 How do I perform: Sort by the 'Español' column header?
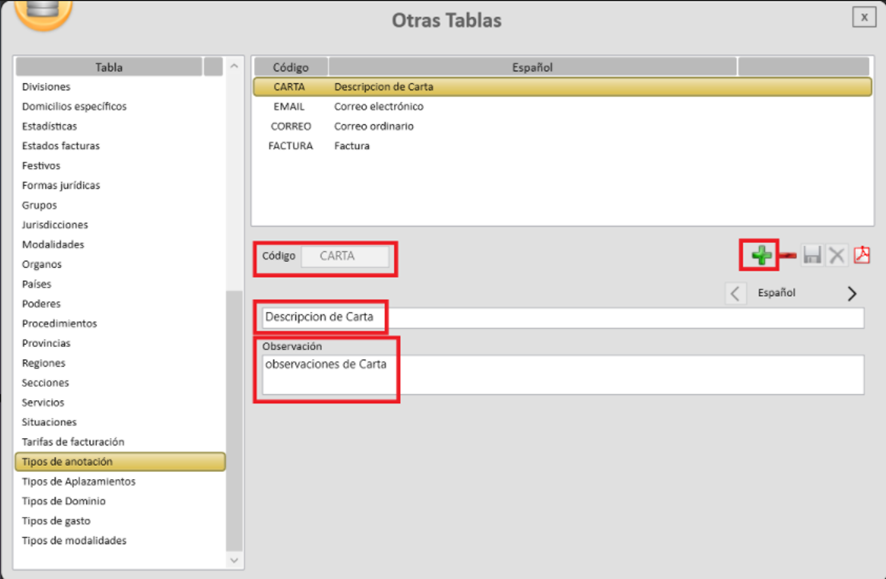[534, 67]
